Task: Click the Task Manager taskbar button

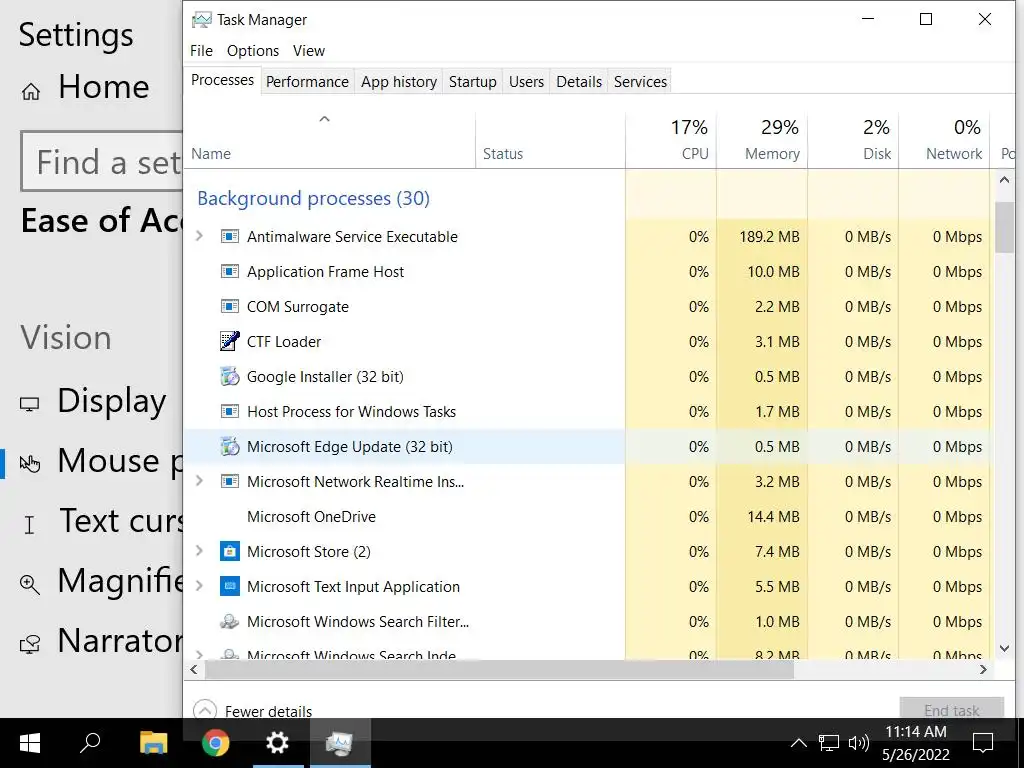Action: click(x=340, y=743)
